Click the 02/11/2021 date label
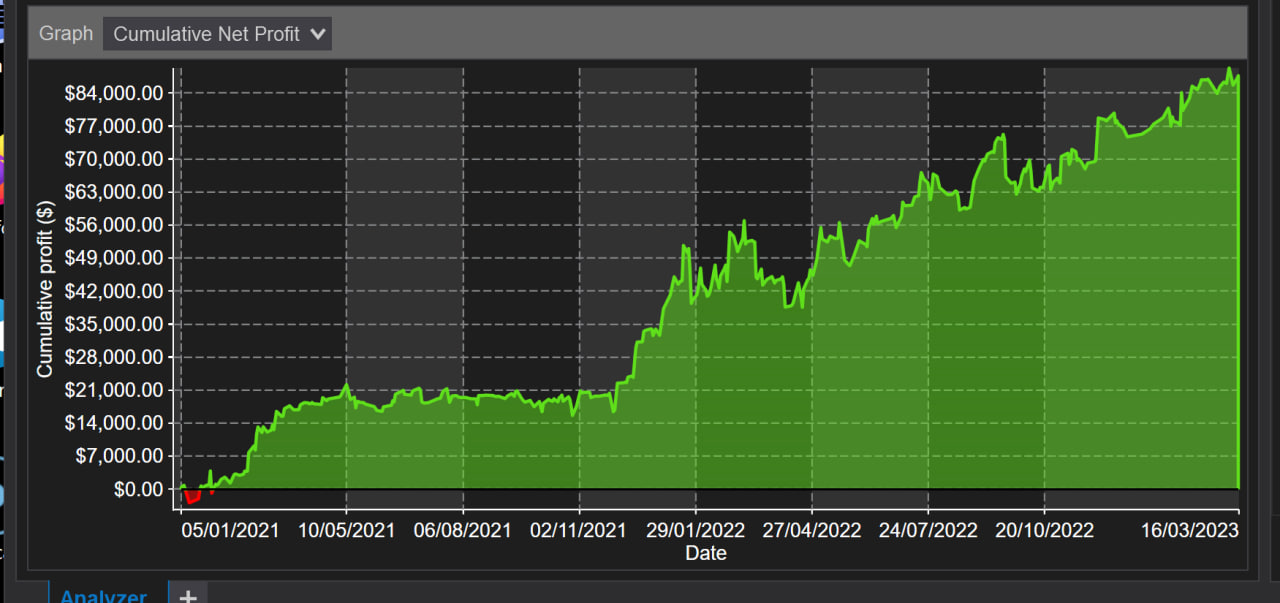The image size is (1280, 603). [x=578, y=530]
